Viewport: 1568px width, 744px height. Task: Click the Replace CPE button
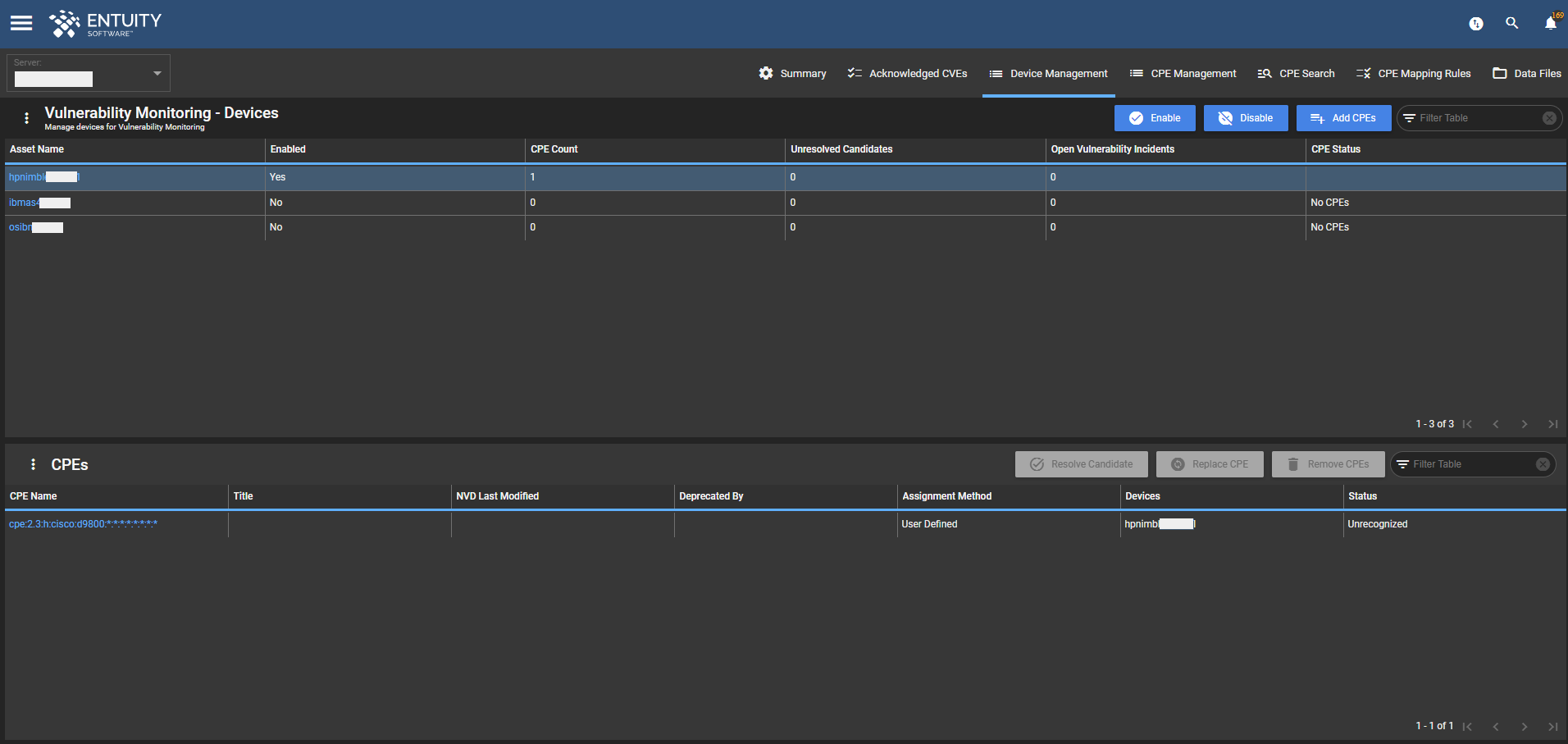1210,464
